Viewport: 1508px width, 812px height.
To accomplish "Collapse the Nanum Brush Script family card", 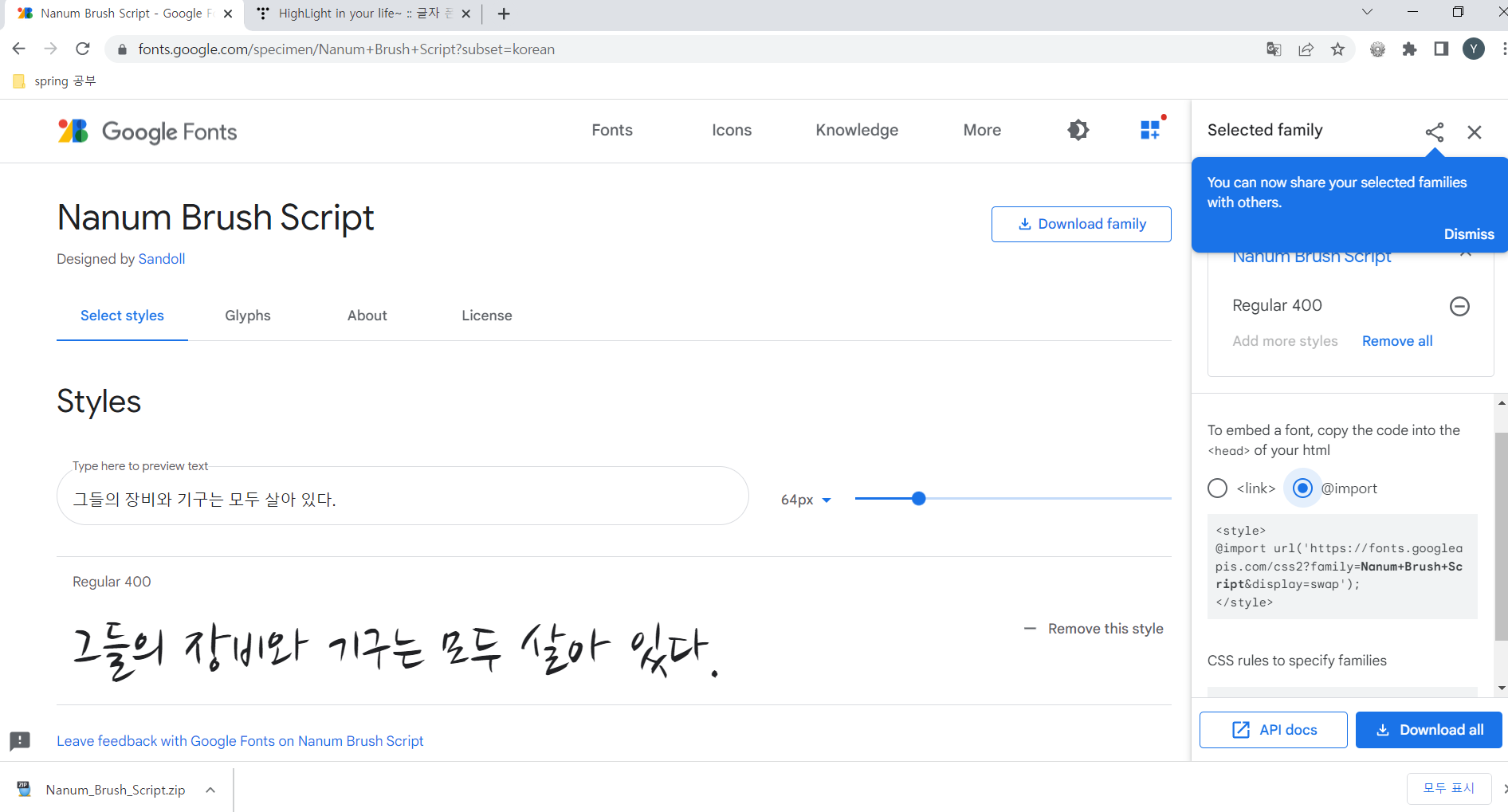I will 1465,254.
